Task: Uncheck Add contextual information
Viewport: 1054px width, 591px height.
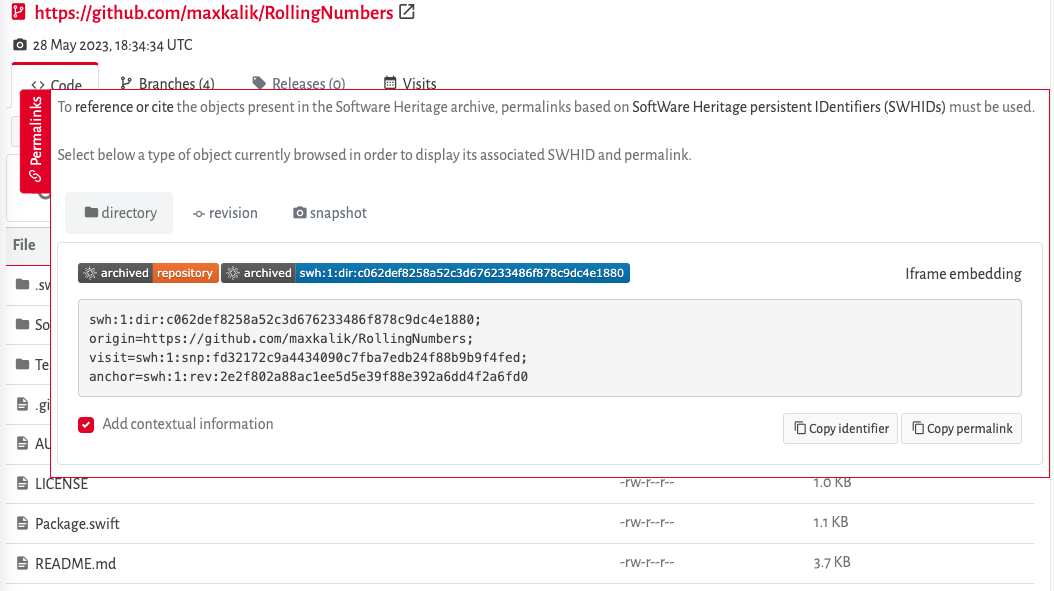Action: click(86, 424)
